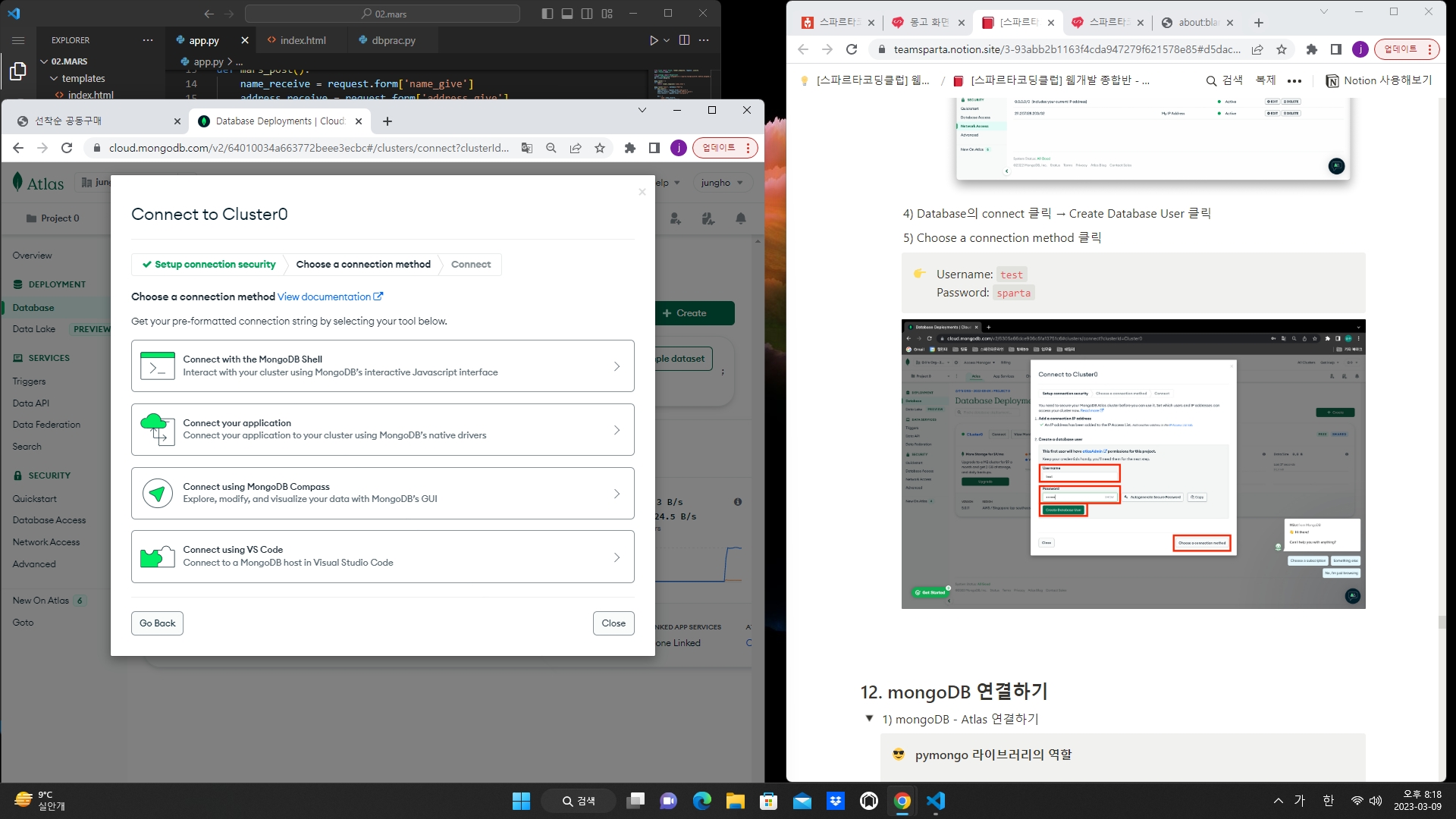This screenshot has width=1456, height=819.
Task: Expand Connect using MongoDB Compass option
Action: click(382, 493)
